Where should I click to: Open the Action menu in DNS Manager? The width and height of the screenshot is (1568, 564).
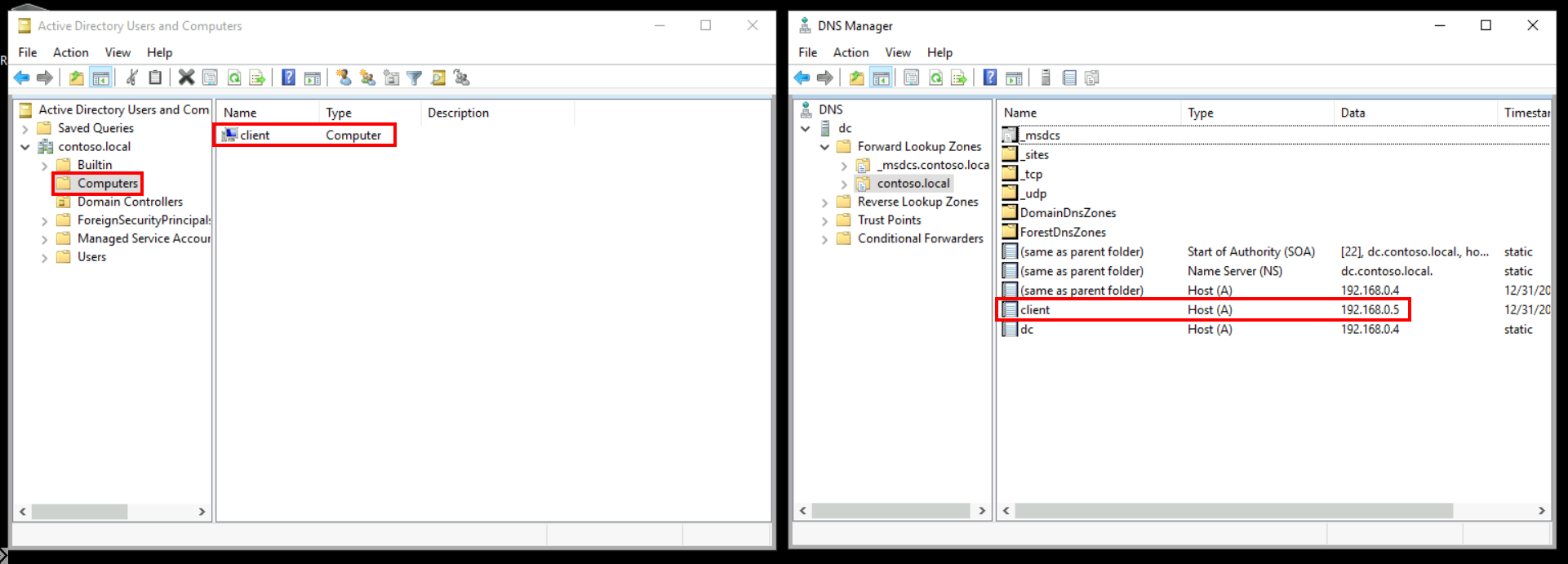851,52
